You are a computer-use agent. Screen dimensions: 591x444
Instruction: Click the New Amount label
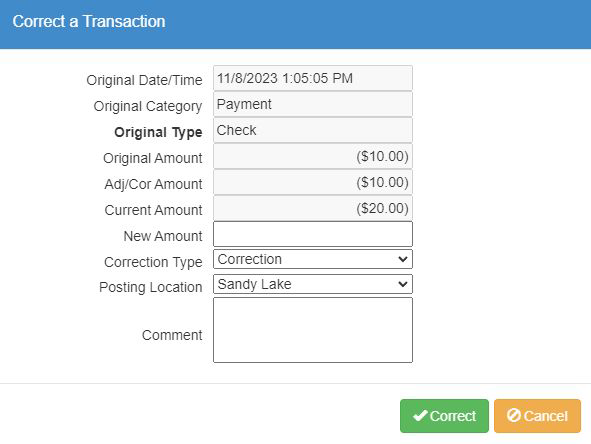coord(163,236)
